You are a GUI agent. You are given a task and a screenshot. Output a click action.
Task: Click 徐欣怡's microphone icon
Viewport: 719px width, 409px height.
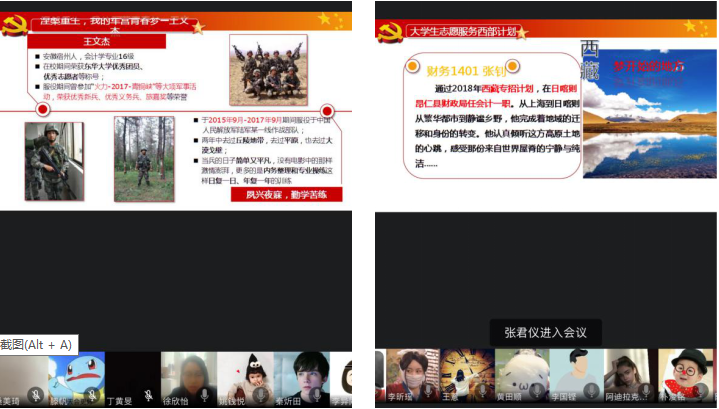pyautogui.click(x=204, y=396)
